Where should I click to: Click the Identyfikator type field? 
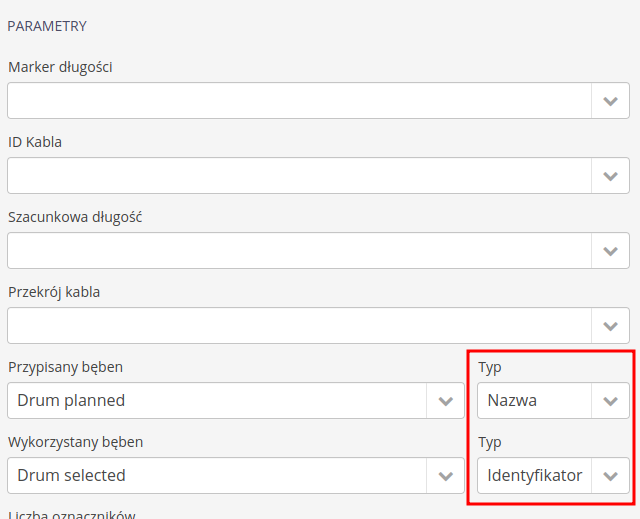coord(534,476)
